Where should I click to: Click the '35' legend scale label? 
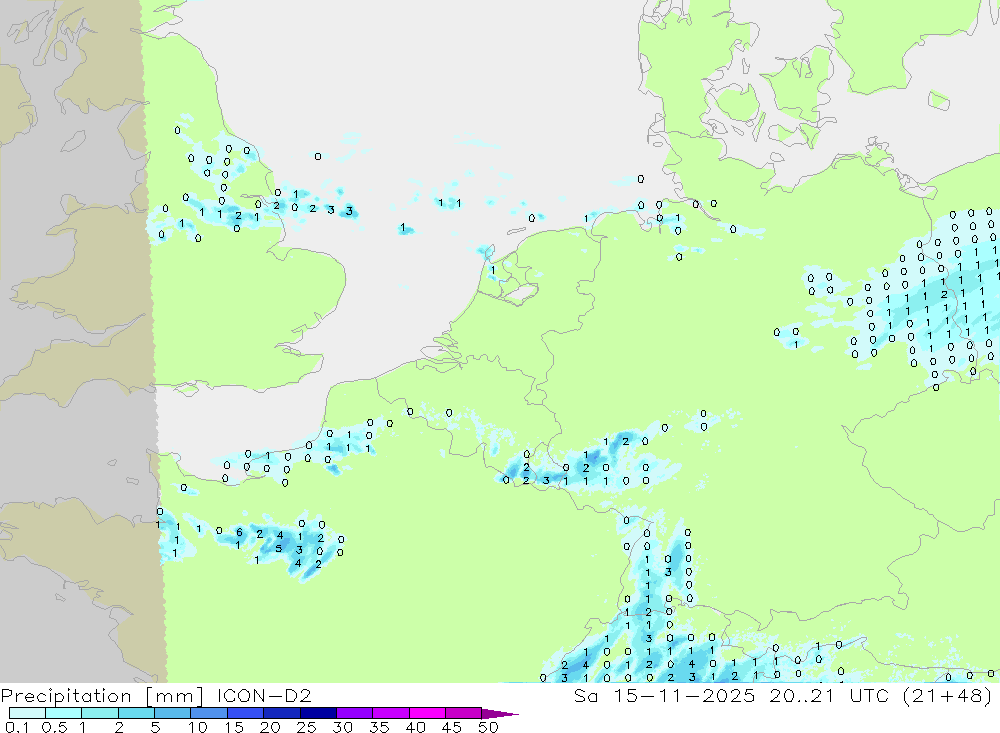pos(379,727)
